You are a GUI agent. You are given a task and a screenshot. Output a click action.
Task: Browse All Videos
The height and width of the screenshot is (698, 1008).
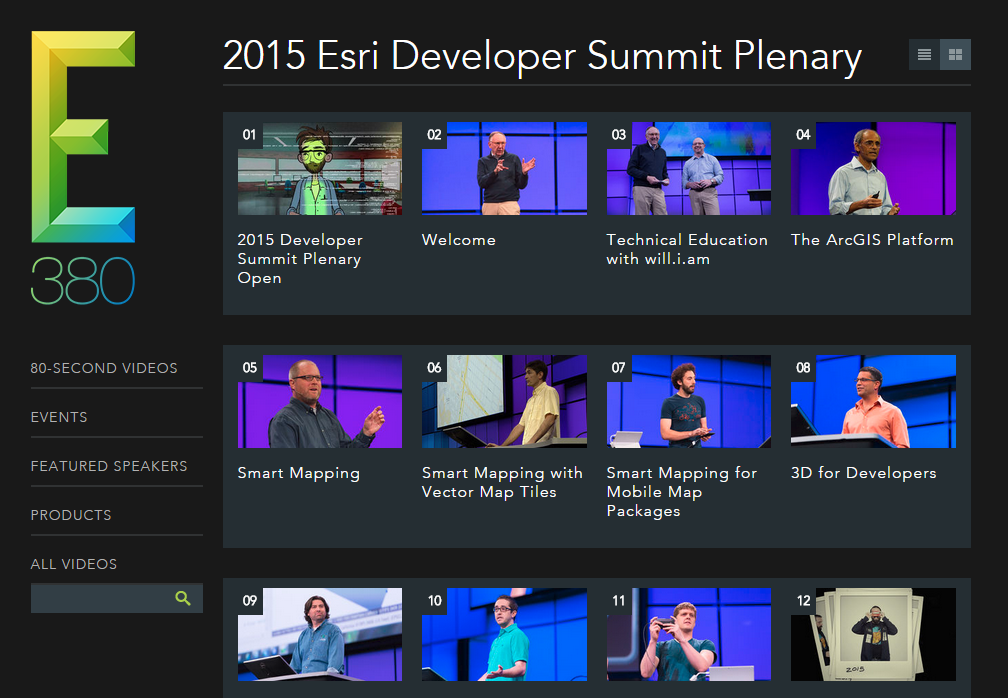click(x=74, y=564)
